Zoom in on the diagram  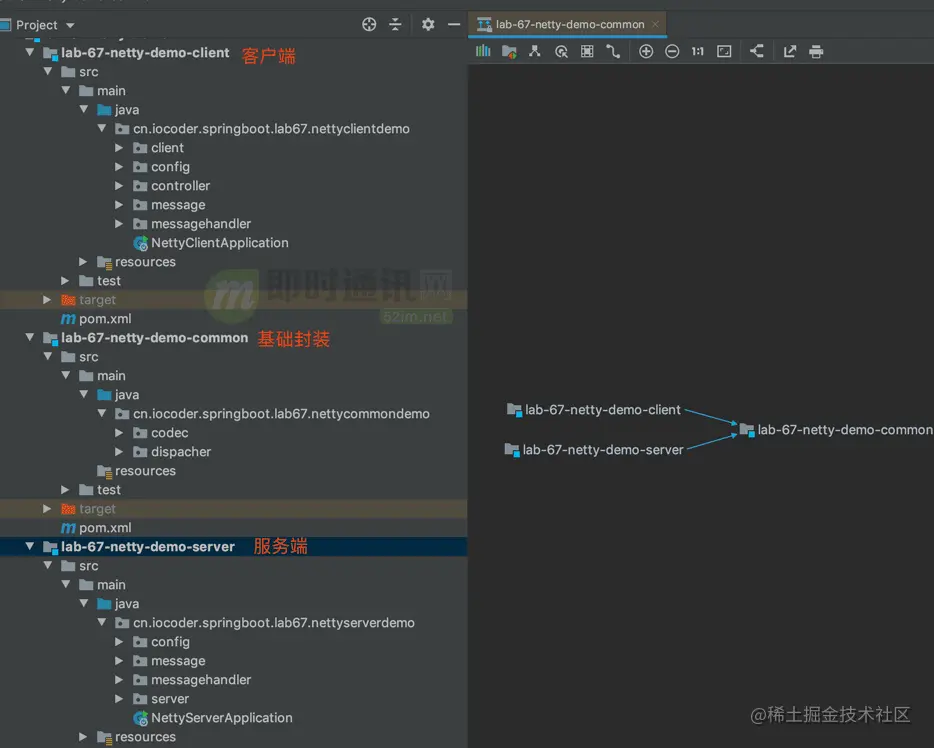(x=646, y=51)
